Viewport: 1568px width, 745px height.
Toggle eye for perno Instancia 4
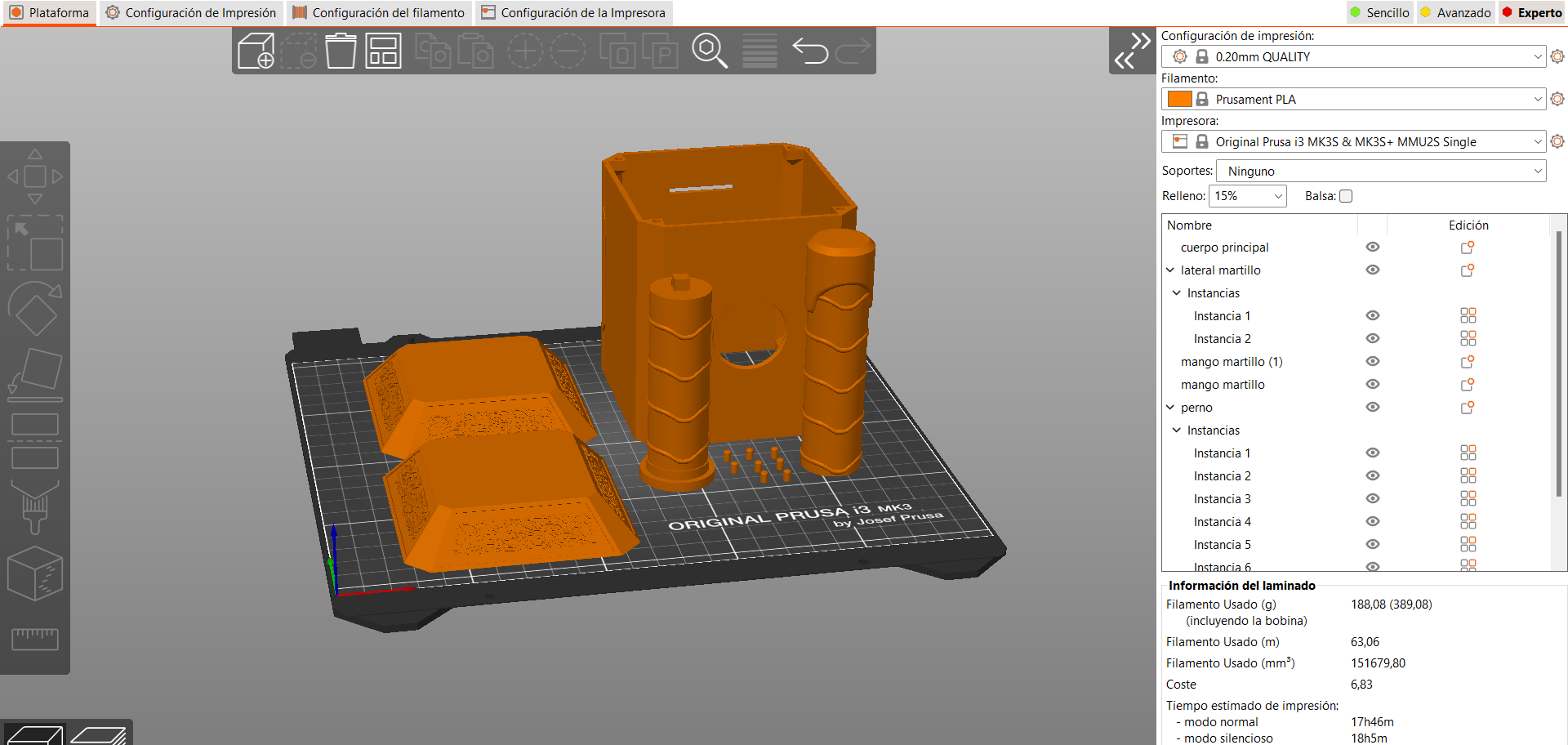[1373, 522]
